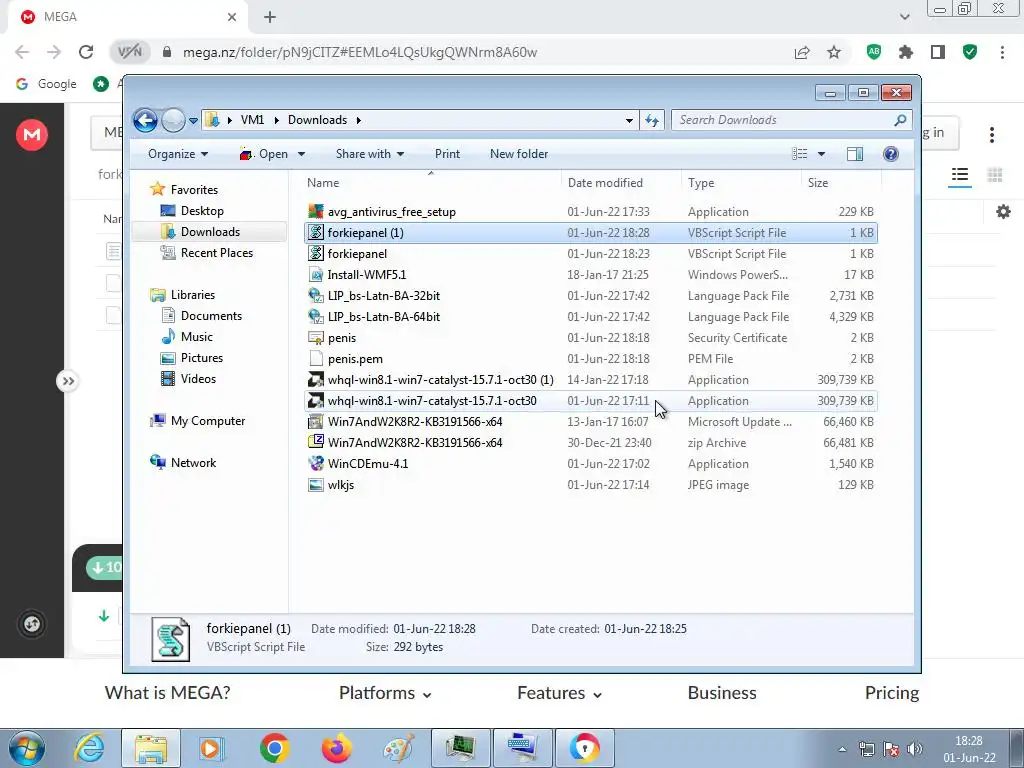
Task: Open Chrome extensions puzzle icon
Action: (x=906, y=52)
